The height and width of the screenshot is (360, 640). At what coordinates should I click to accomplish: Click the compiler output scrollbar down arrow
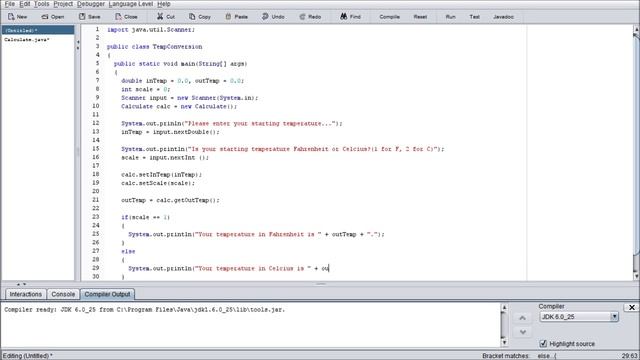click(504, 343)
